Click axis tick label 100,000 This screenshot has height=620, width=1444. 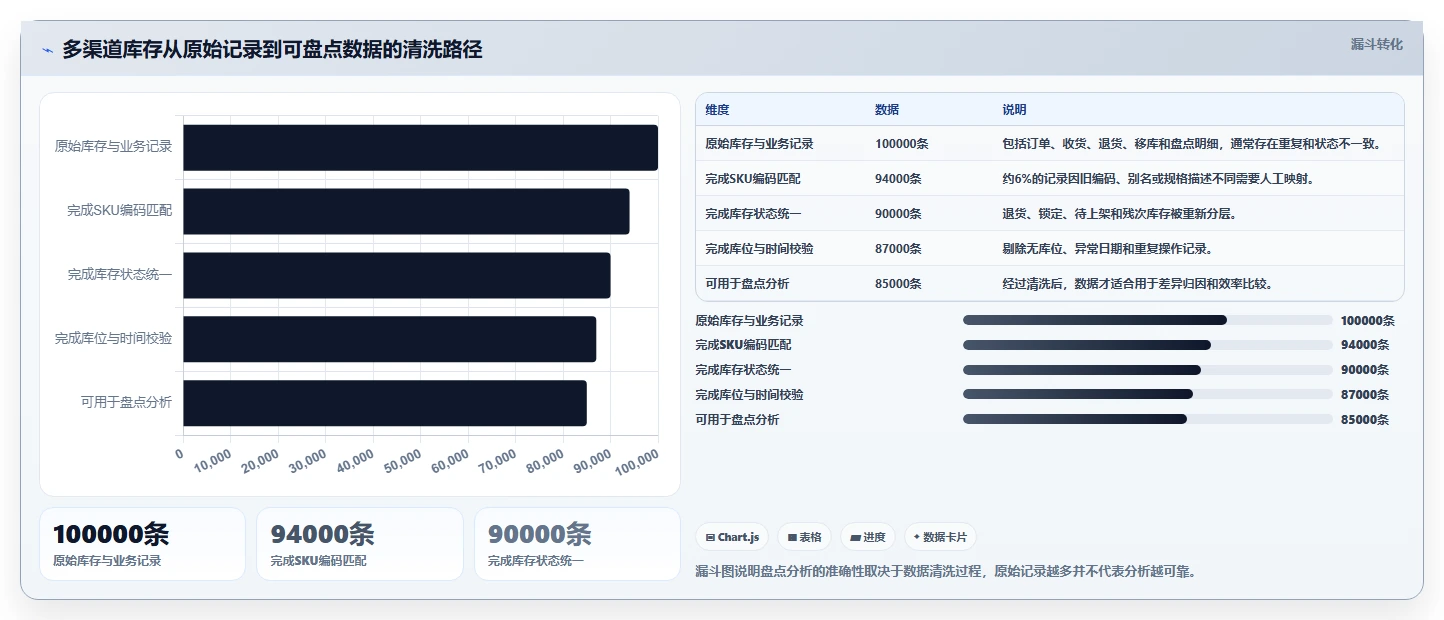pyautogui.click(x=638, y=464)
